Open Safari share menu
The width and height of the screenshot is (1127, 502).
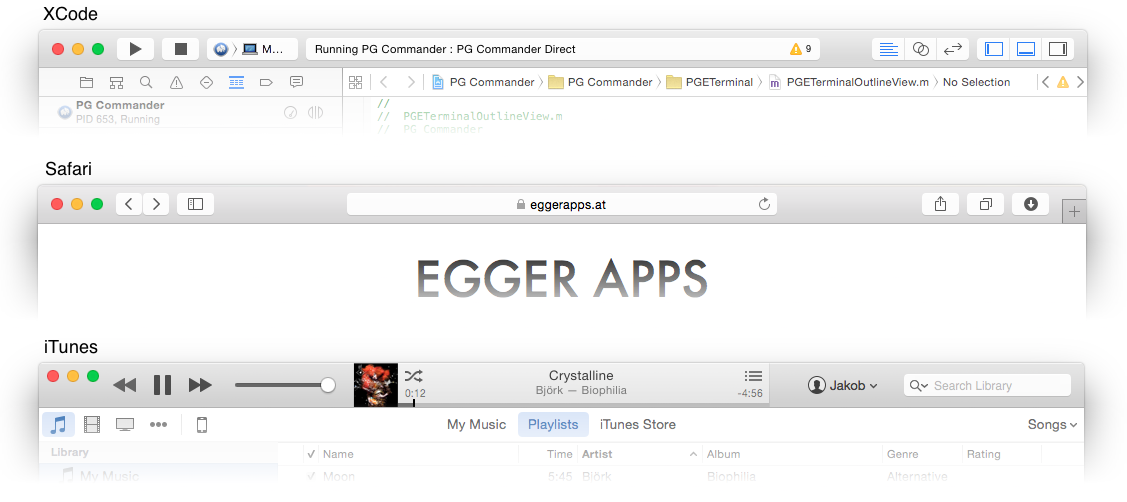pos(940,204)
